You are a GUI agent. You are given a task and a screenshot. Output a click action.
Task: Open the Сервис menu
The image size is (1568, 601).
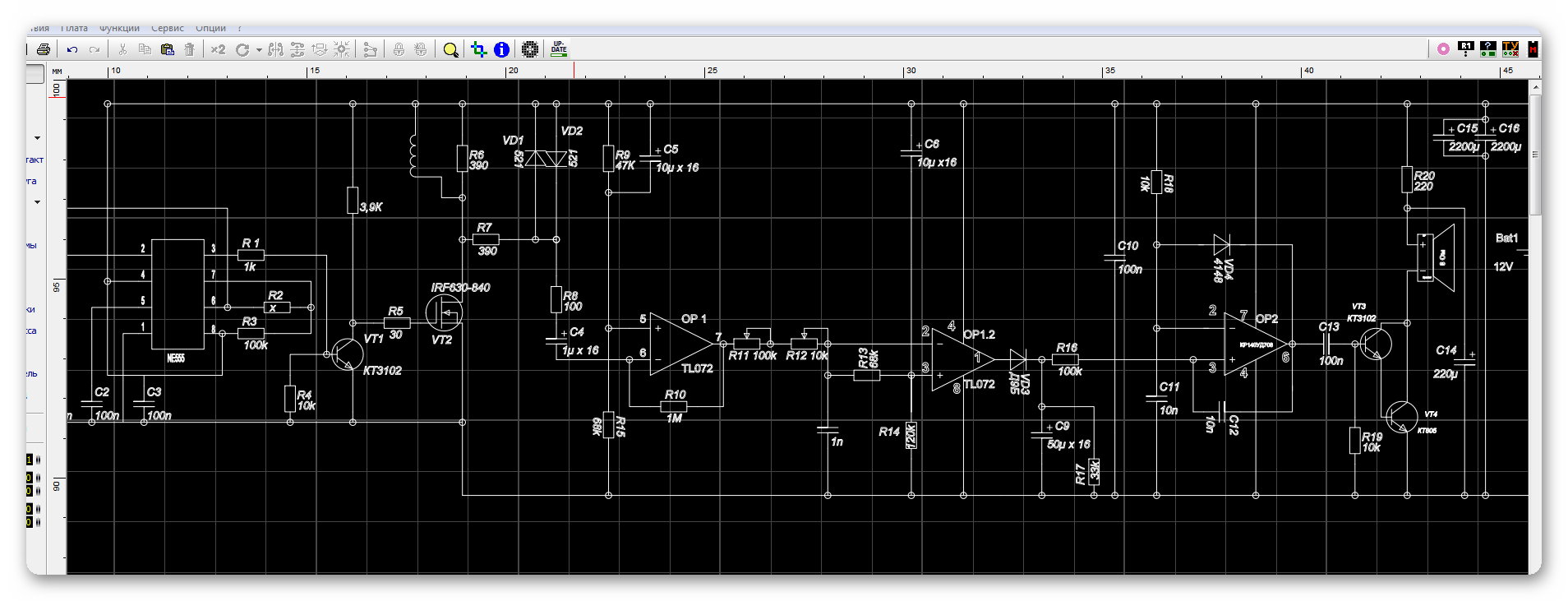point(168,29)
